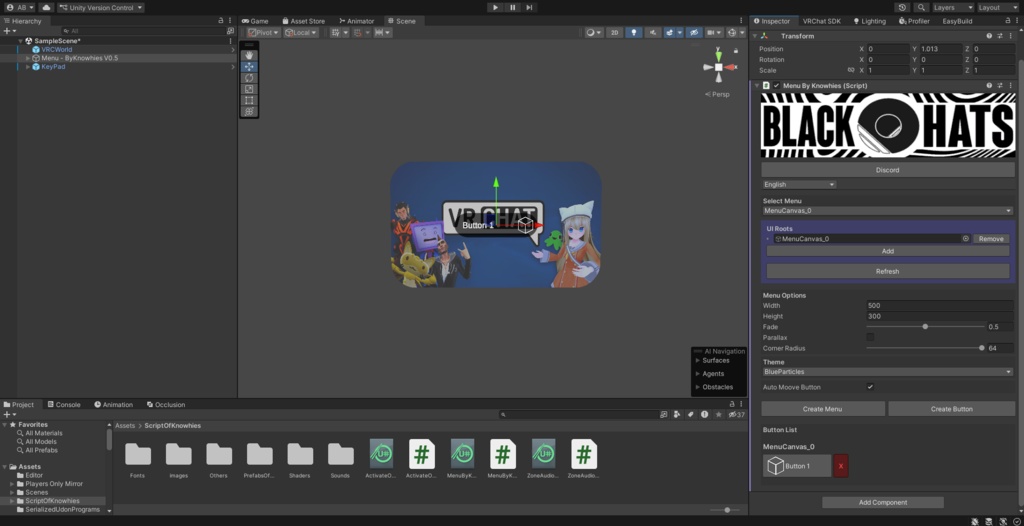Open the draw mode shading dropdown

pos(594,32)
